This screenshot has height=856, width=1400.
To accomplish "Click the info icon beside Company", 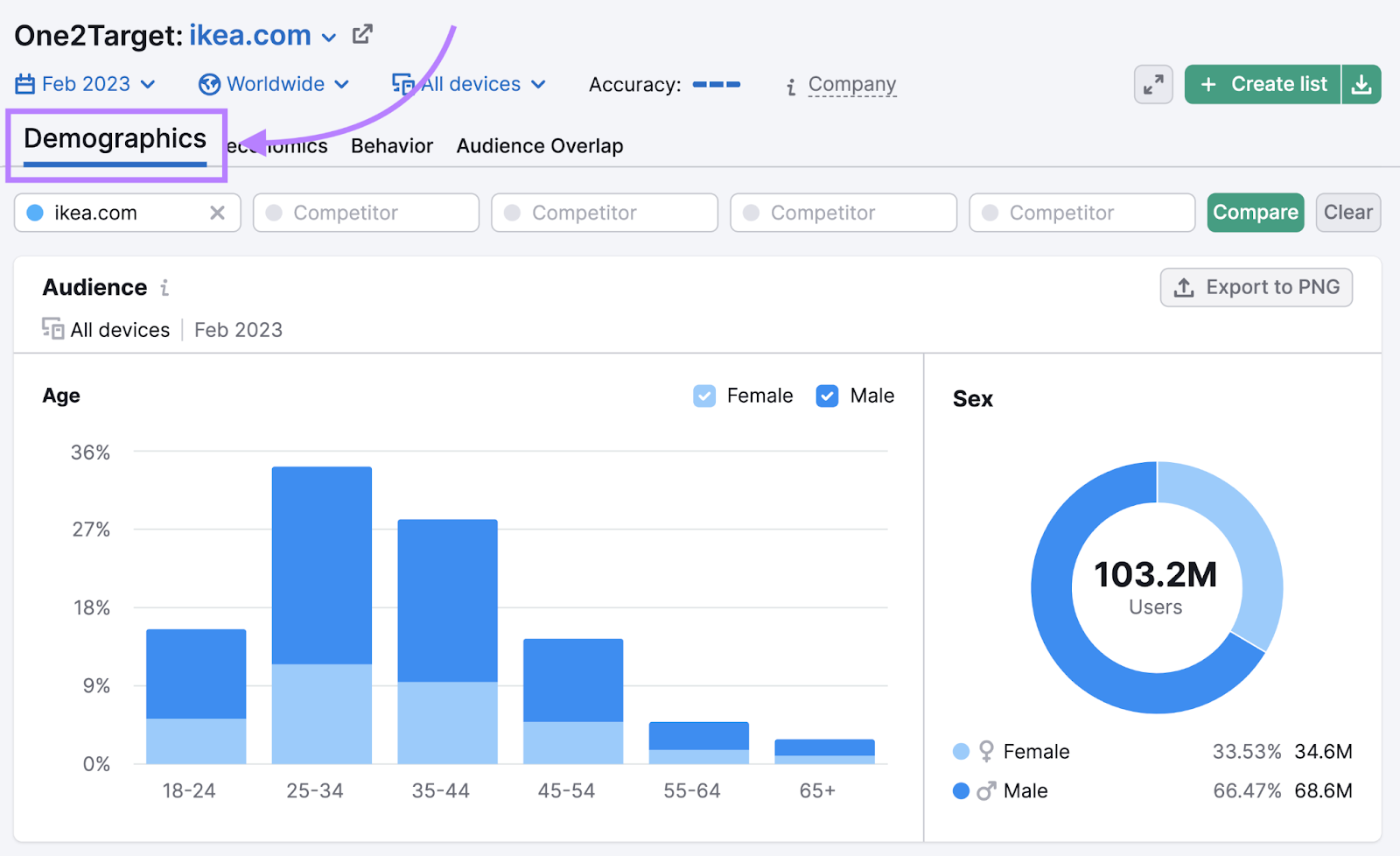I will pyautogui.click(x=791, y=87).
